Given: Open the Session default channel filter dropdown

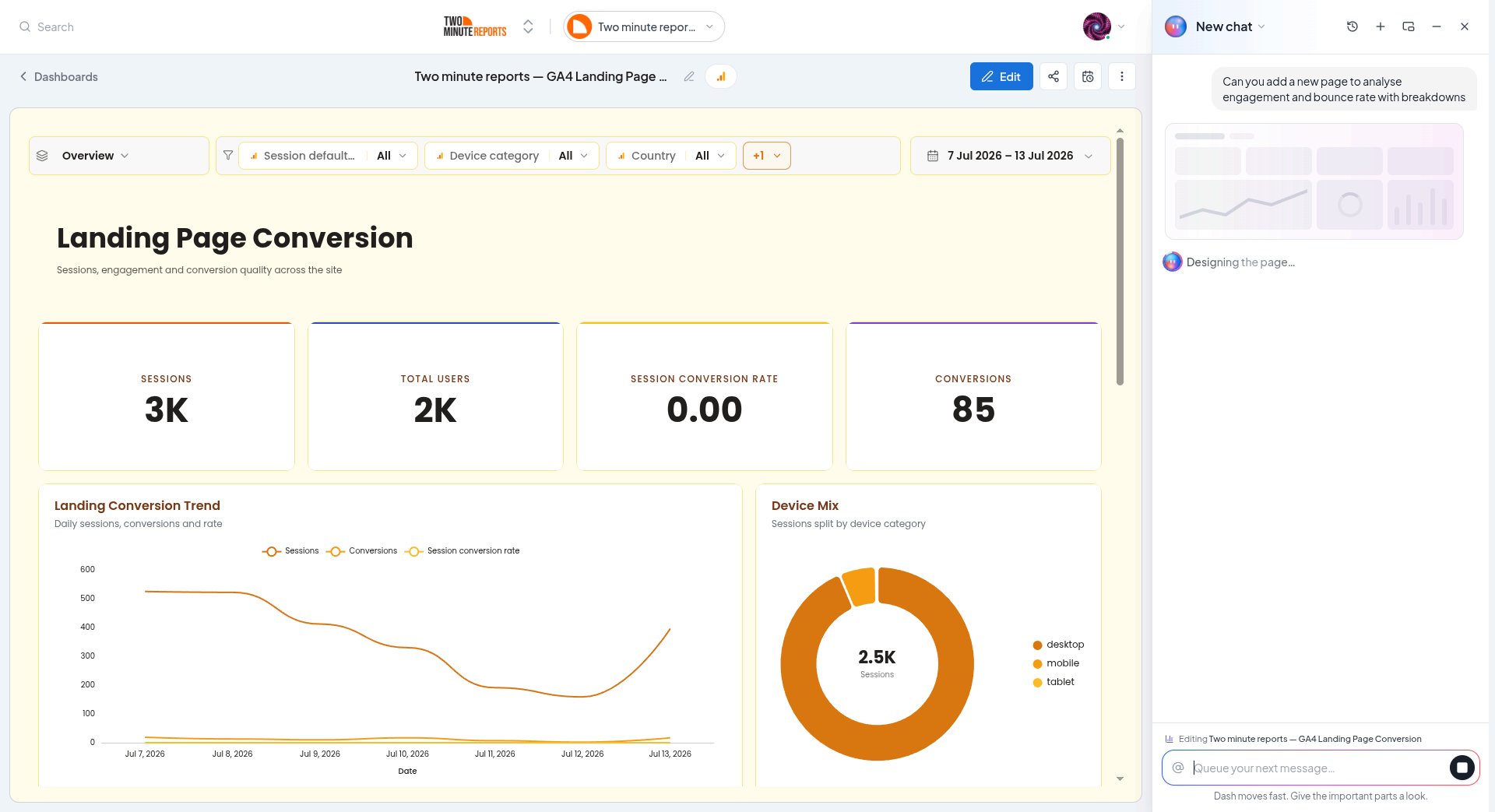Looking at the screenshot, I should click(328, 156).
